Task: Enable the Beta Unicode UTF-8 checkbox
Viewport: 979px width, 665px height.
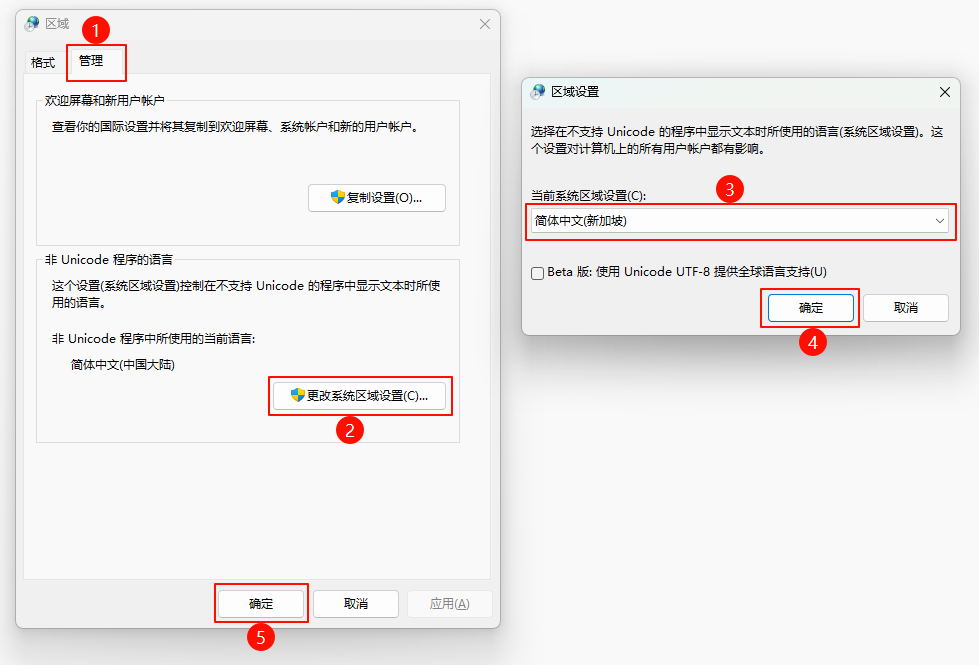Action: (x=538, y=272)
